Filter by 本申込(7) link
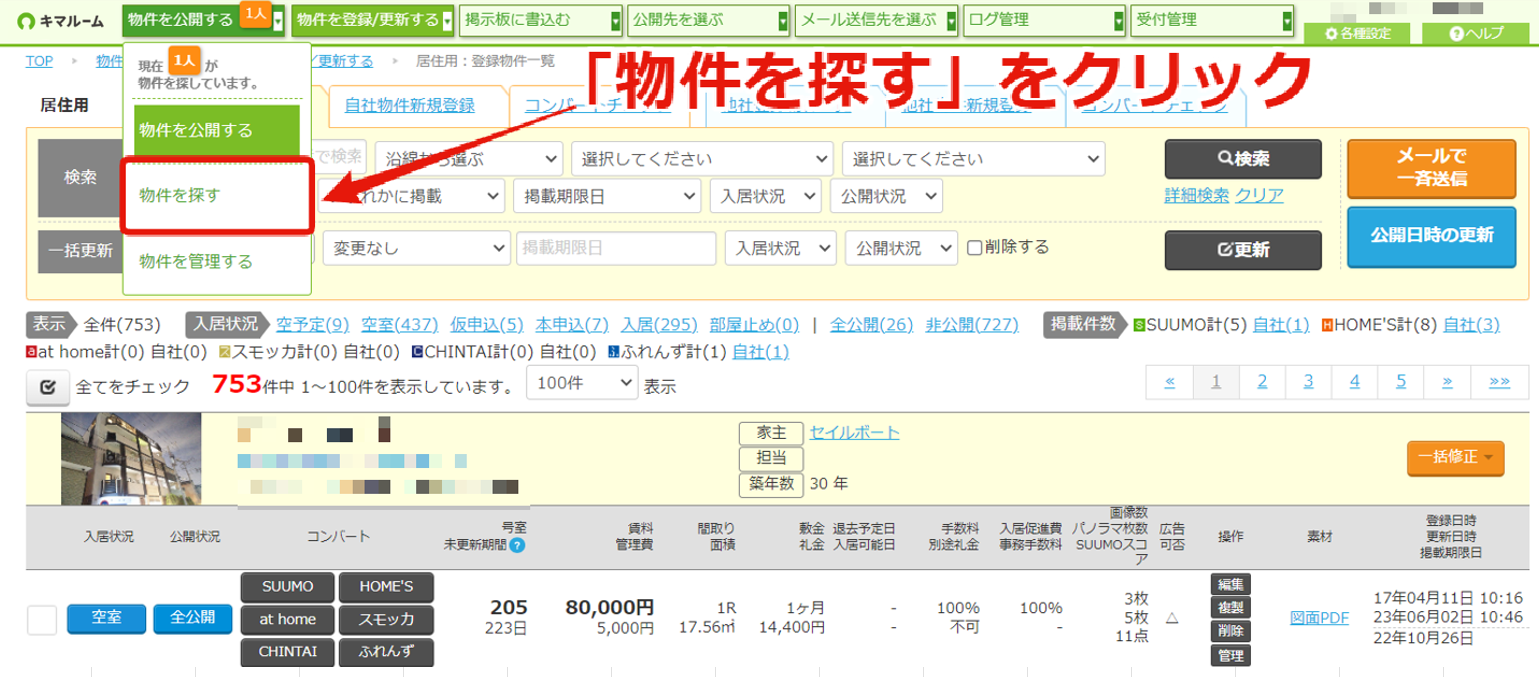This screenshot has width=1539, height=677. (572, 324)
